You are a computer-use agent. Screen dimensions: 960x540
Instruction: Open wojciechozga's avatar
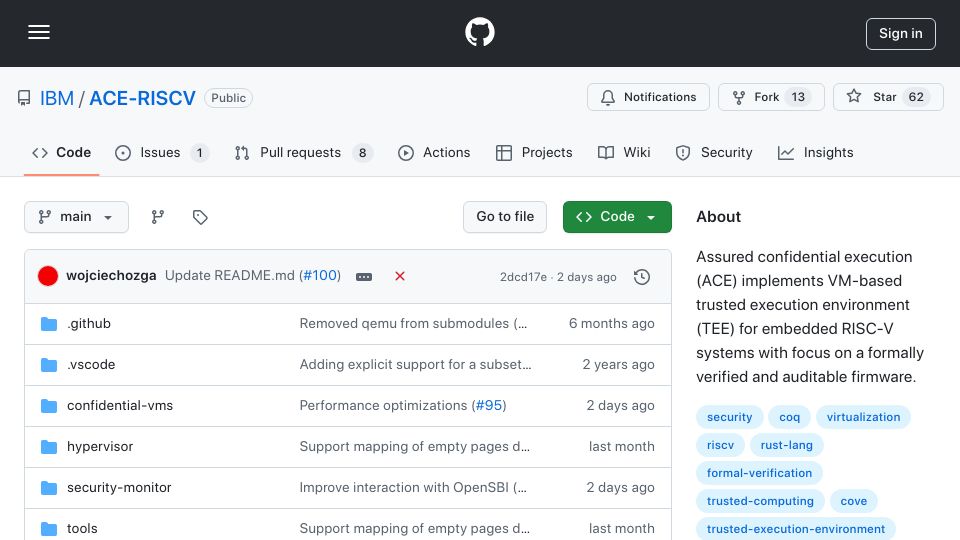48,276
